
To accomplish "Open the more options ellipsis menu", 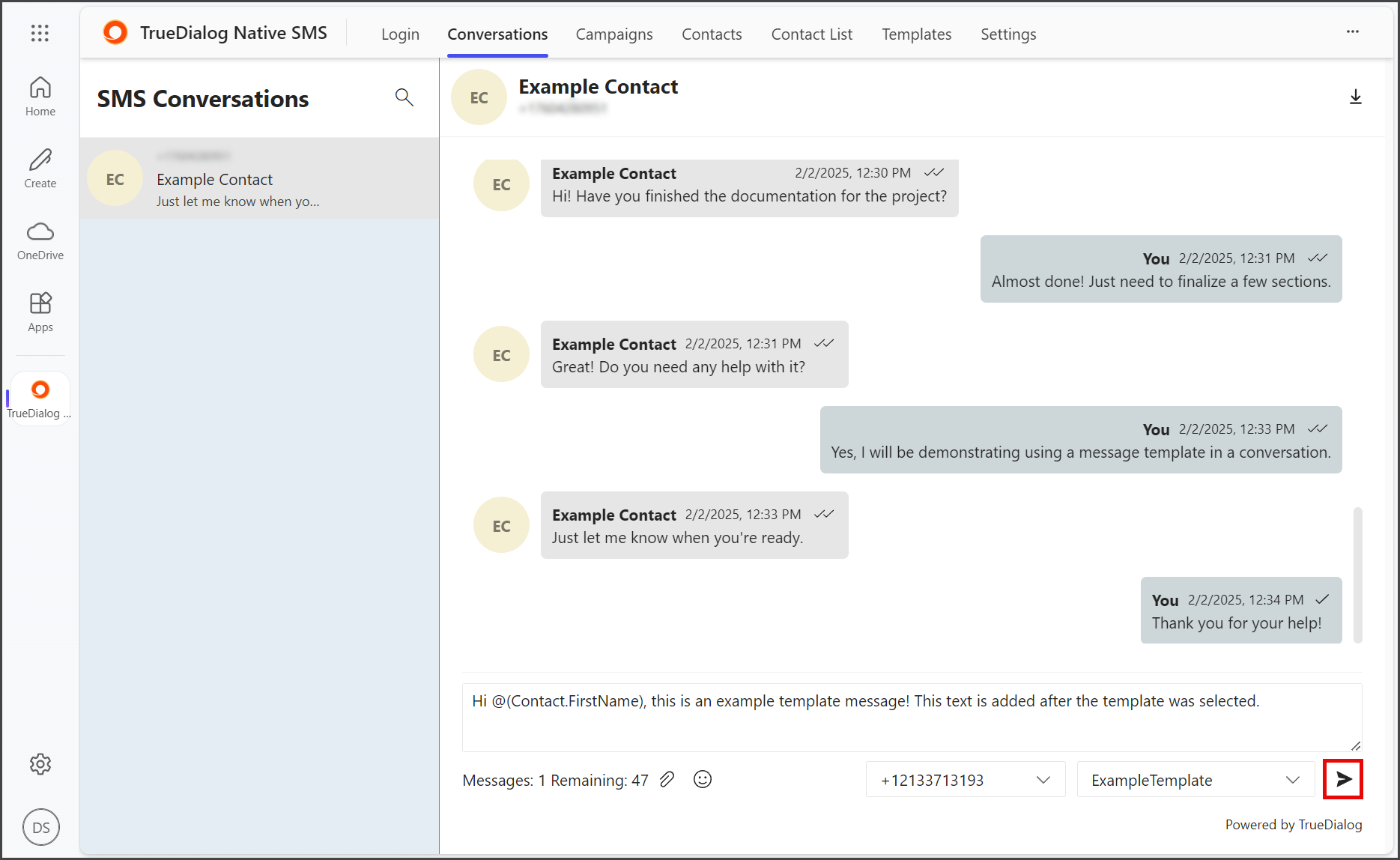I will pos(1353,31).
